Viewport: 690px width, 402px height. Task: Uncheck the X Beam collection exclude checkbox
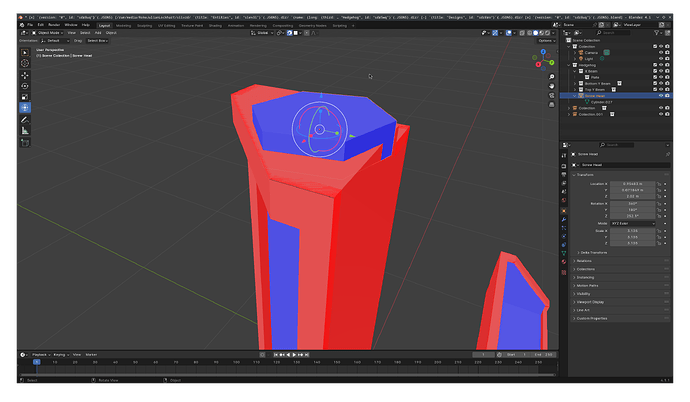coord(655,71)
